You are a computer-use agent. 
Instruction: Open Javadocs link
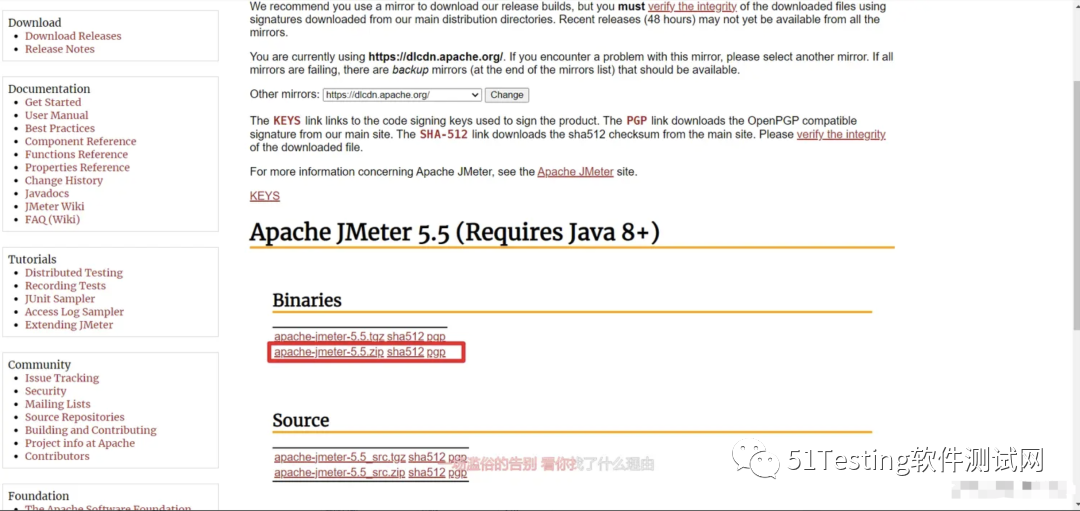tap(47, 194)
